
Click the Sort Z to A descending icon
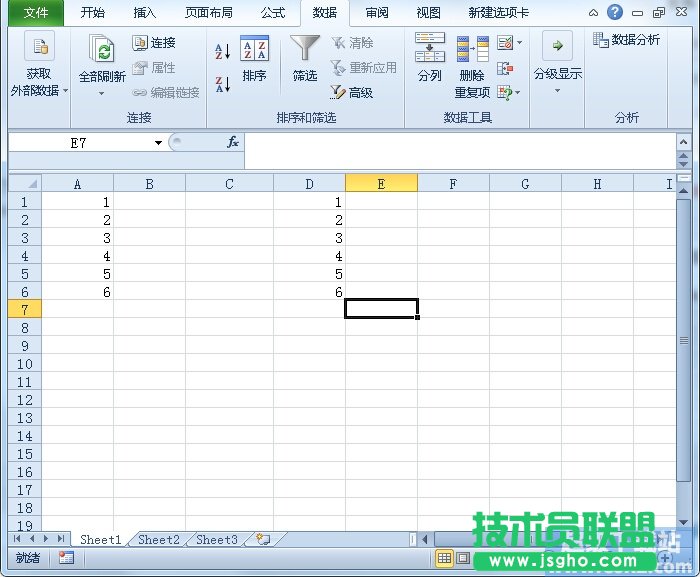click(223, 84)
